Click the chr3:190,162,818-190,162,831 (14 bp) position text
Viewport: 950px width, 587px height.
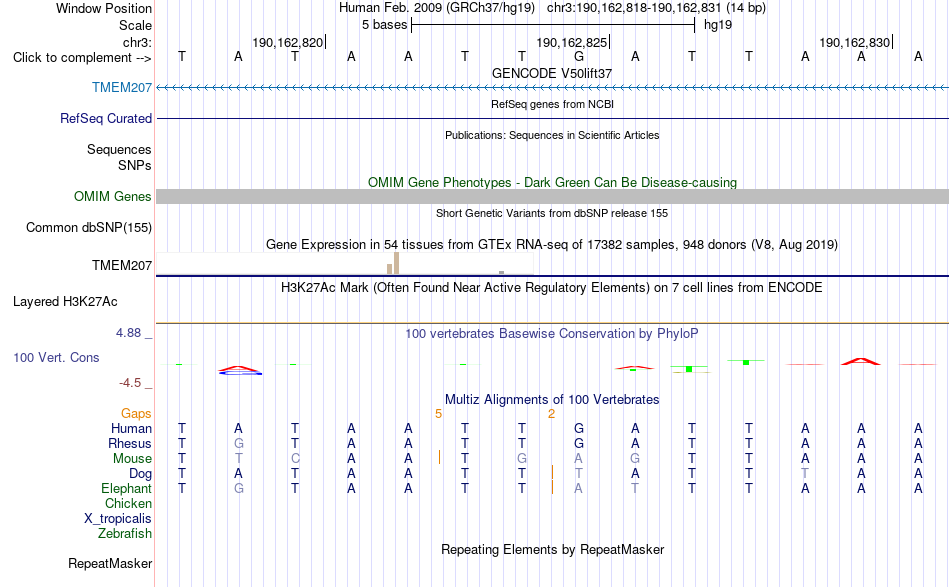[x=656, y=8]
